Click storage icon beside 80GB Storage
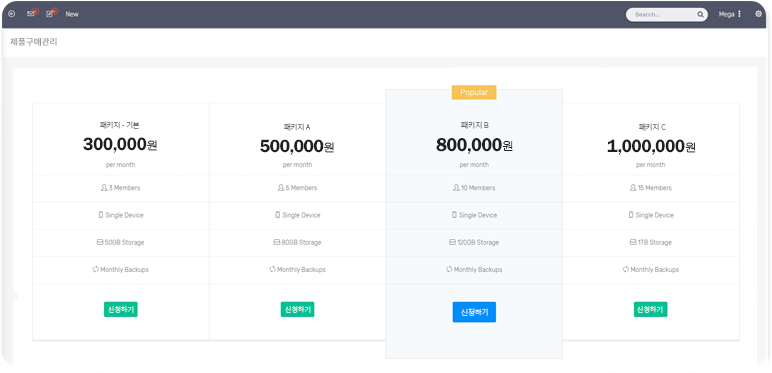The image size is (772, 373). click(x=277, y=243)
